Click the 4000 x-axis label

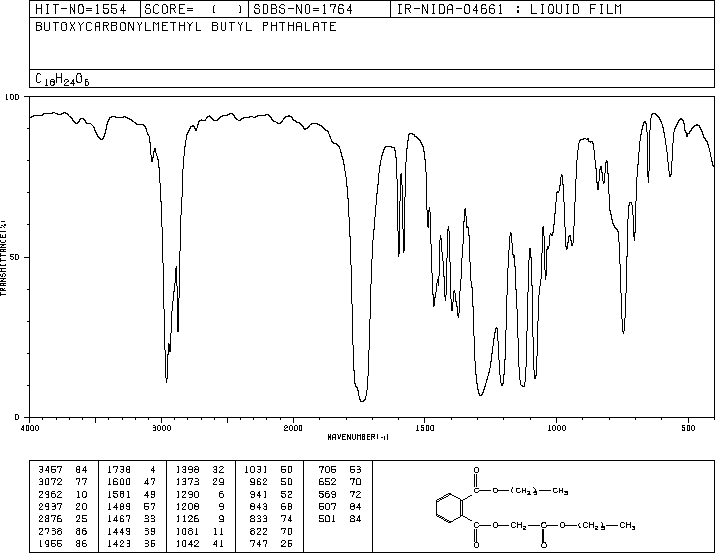coord(30,428)
